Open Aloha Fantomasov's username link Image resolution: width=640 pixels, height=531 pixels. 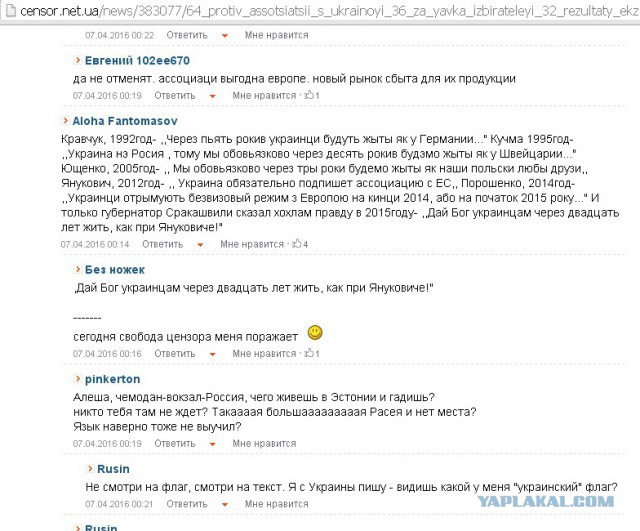tap(125, 121)
